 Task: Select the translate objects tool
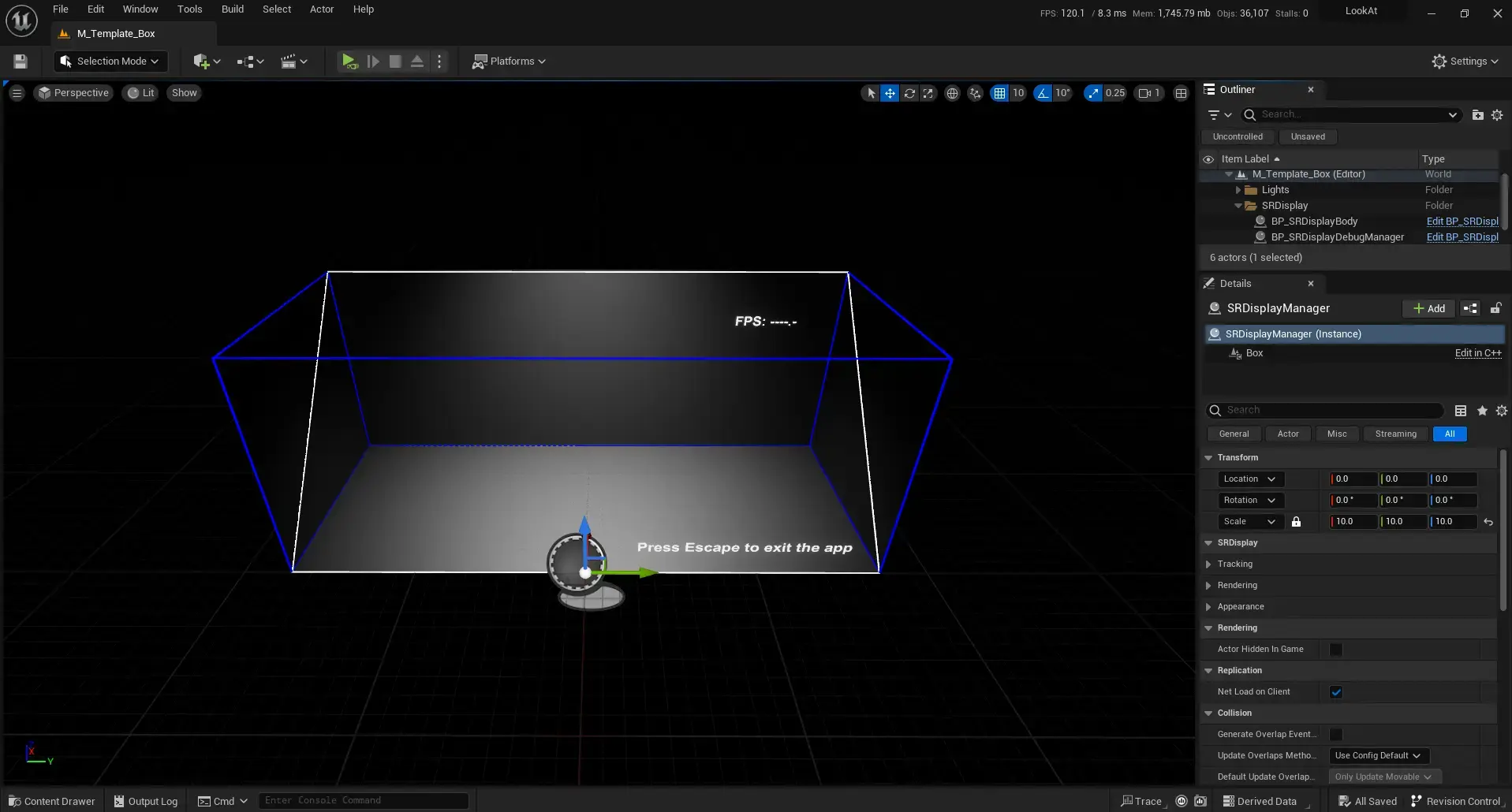point(890,93)
